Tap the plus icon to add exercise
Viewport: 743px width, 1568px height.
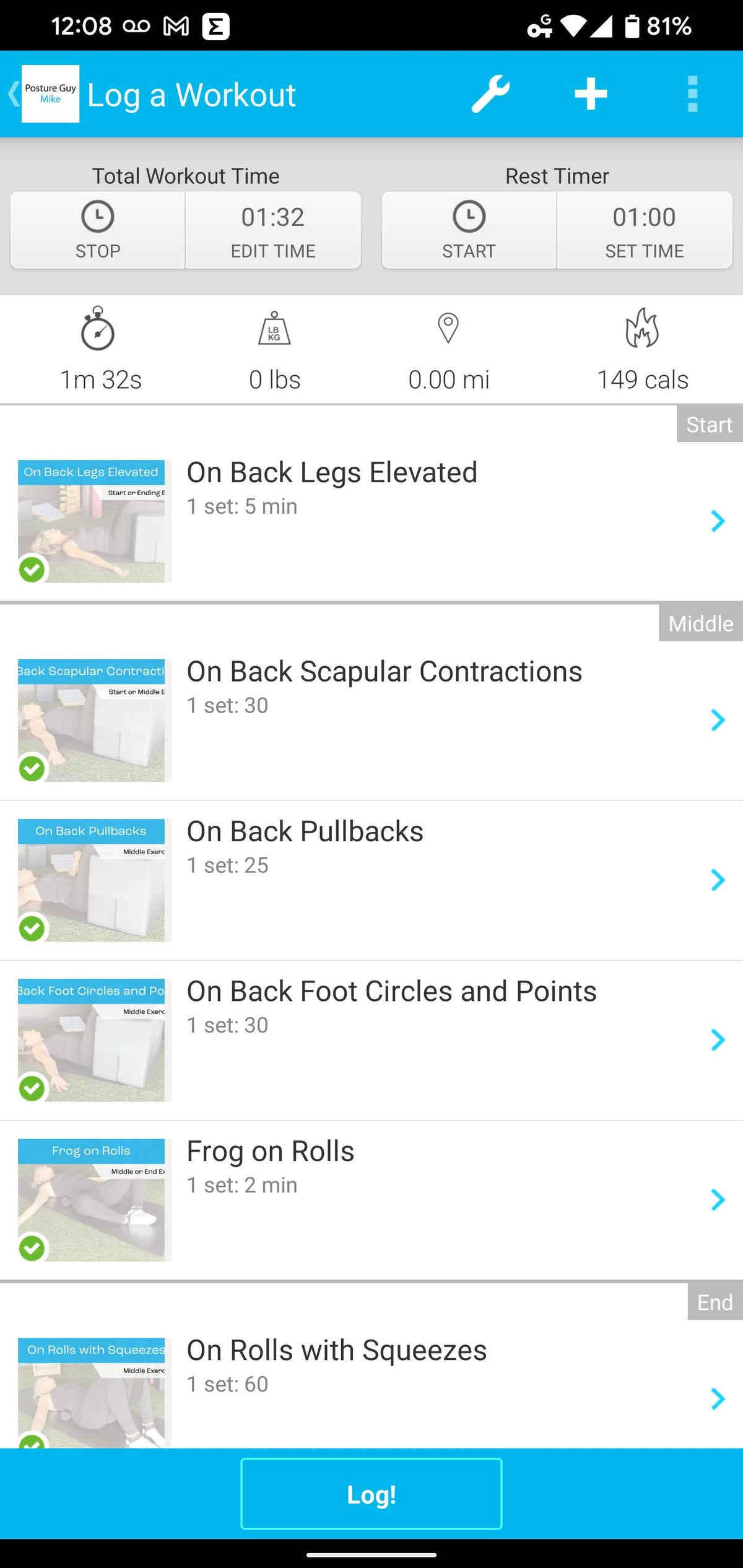click(x=591, y=94)
